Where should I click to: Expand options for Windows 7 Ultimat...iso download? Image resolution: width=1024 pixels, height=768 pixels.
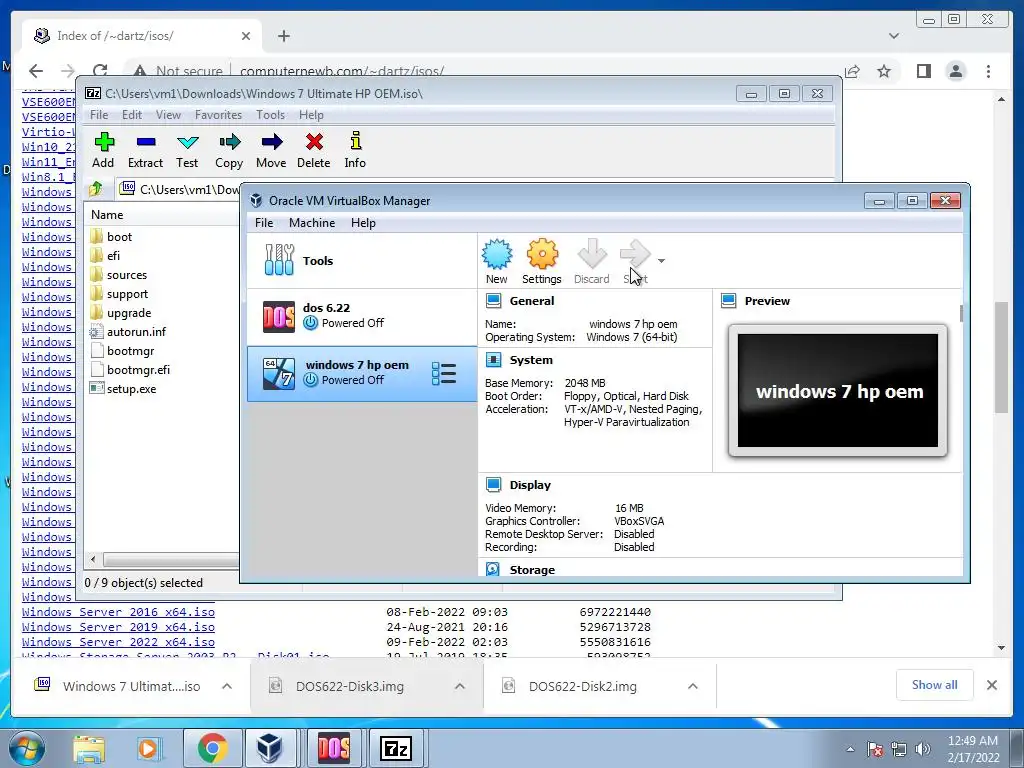227,686
